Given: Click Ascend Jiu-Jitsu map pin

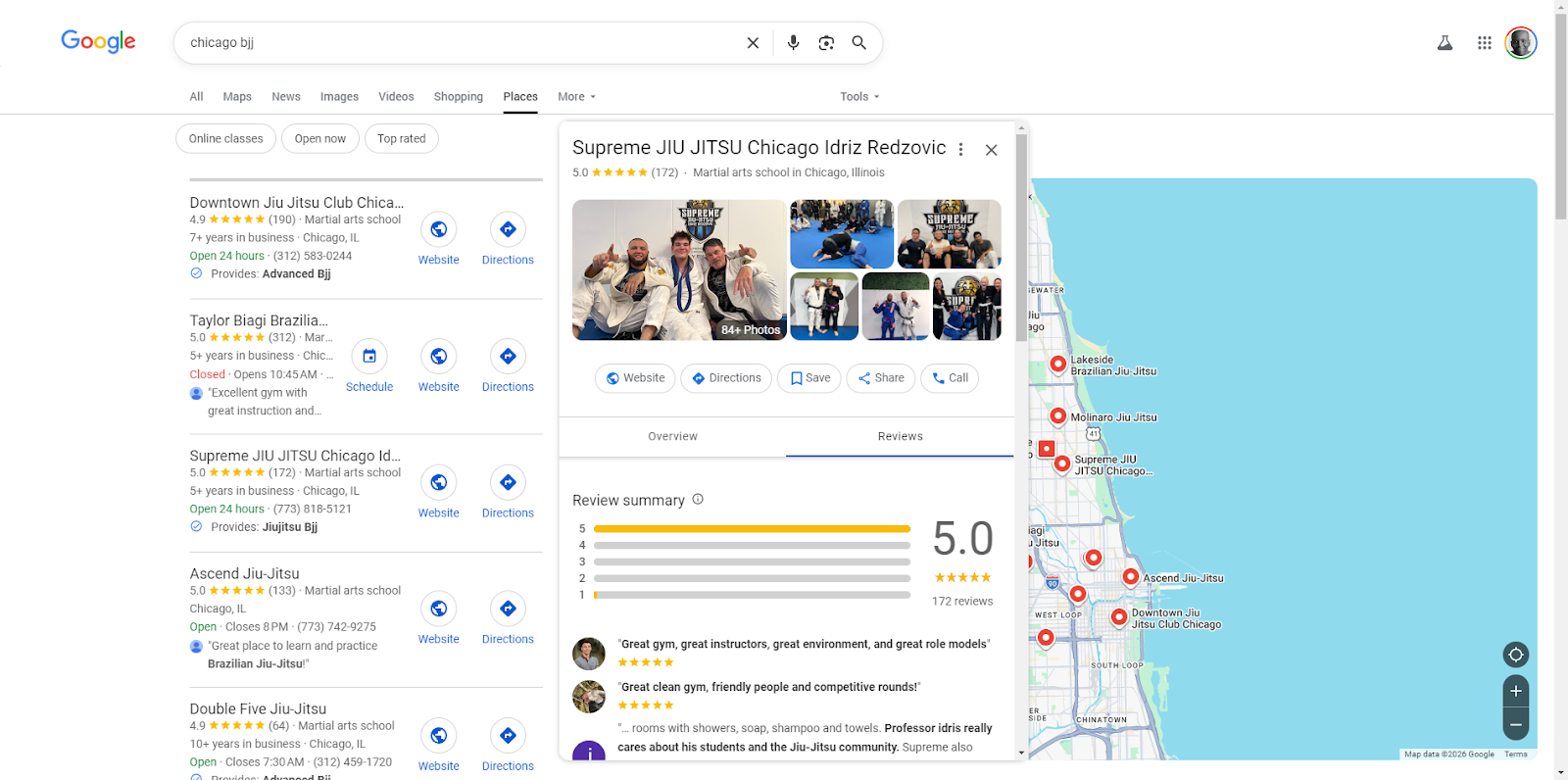Looking at the screenshot, I should click(1131, 577).
